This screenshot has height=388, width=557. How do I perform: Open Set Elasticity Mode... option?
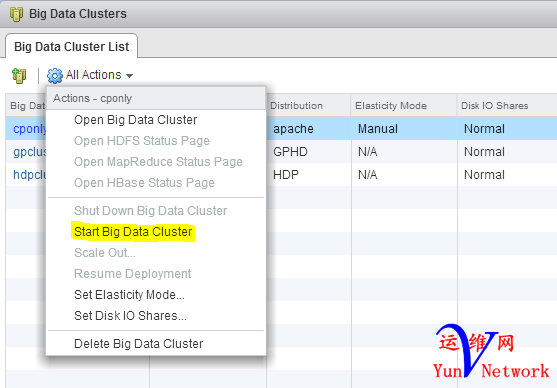[129, 295]
